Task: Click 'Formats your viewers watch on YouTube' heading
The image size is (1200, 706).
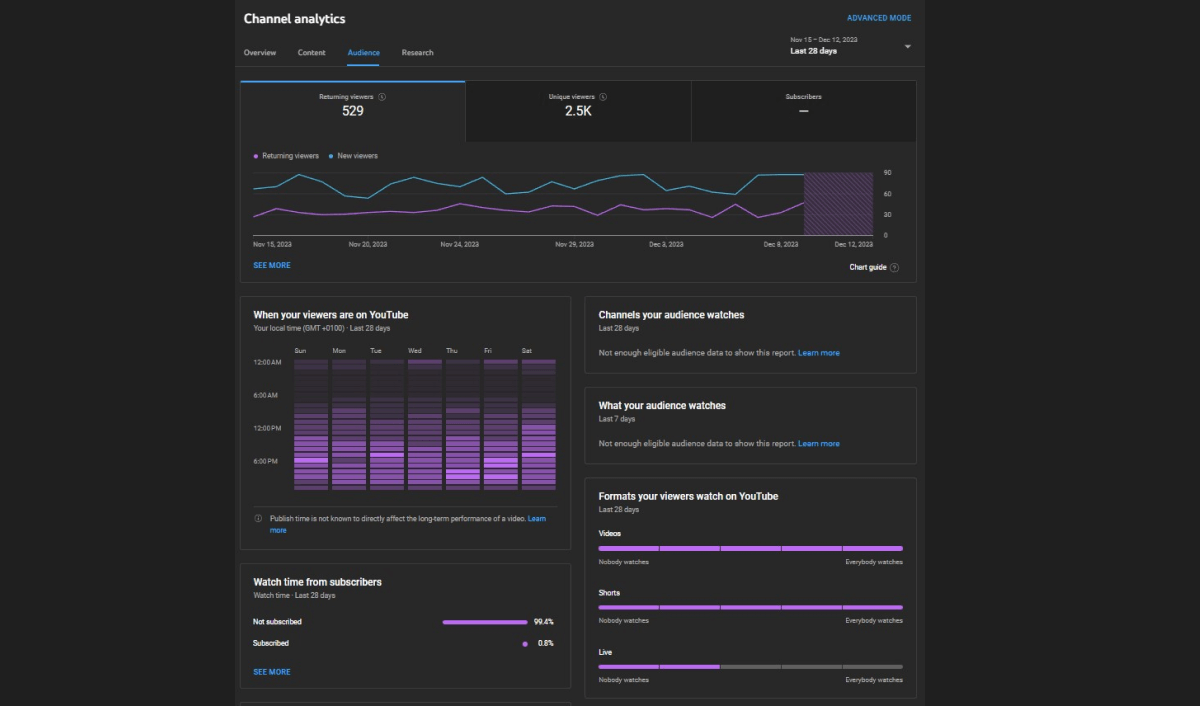Action: pos(688,496)
